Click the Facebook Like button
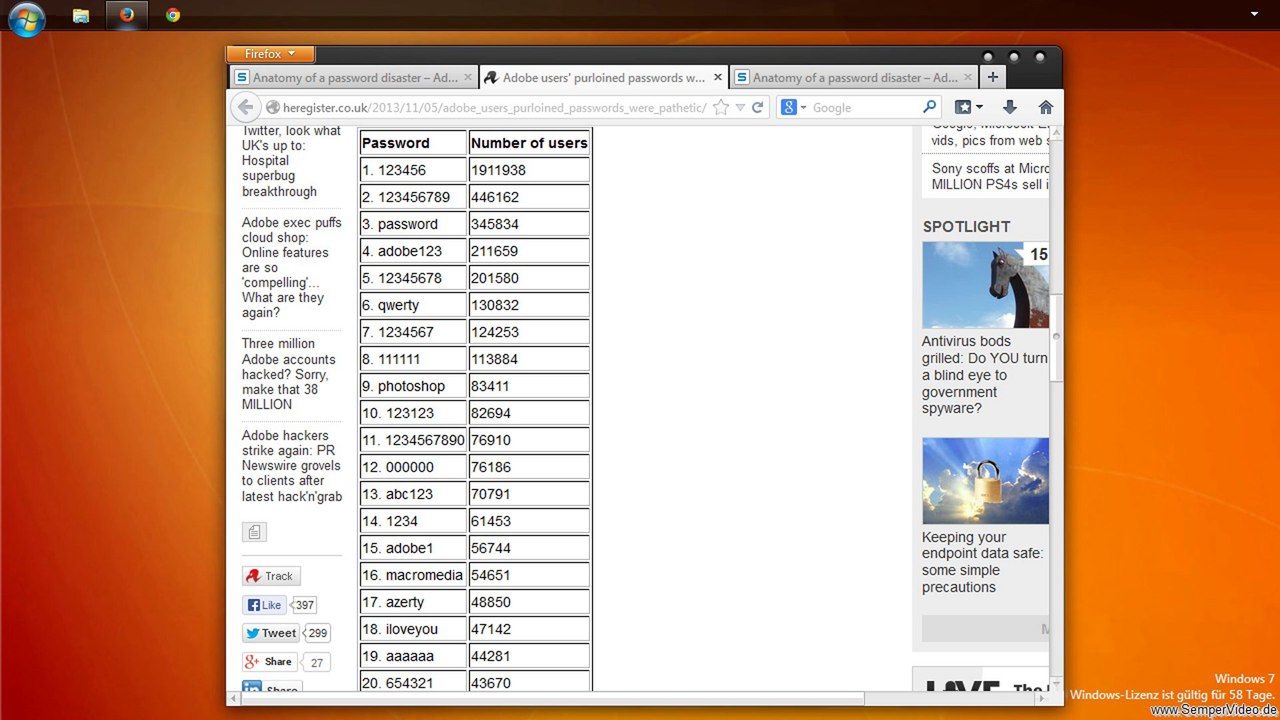The image size is (1280, 720). pos(265,605)
